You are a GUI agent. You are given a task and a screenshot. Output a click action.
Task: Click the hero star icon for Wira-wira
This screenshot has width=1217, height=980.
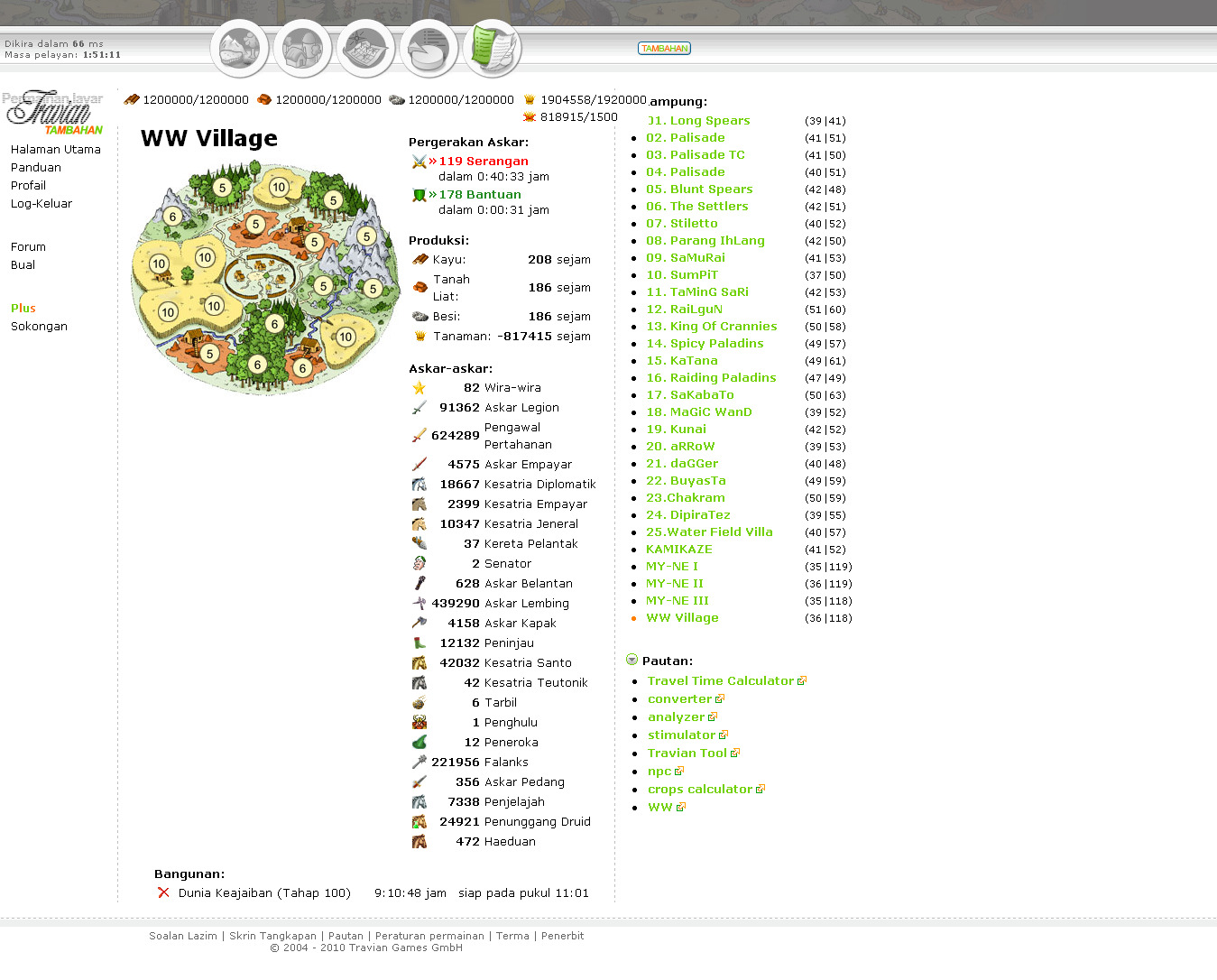point(419,388)
